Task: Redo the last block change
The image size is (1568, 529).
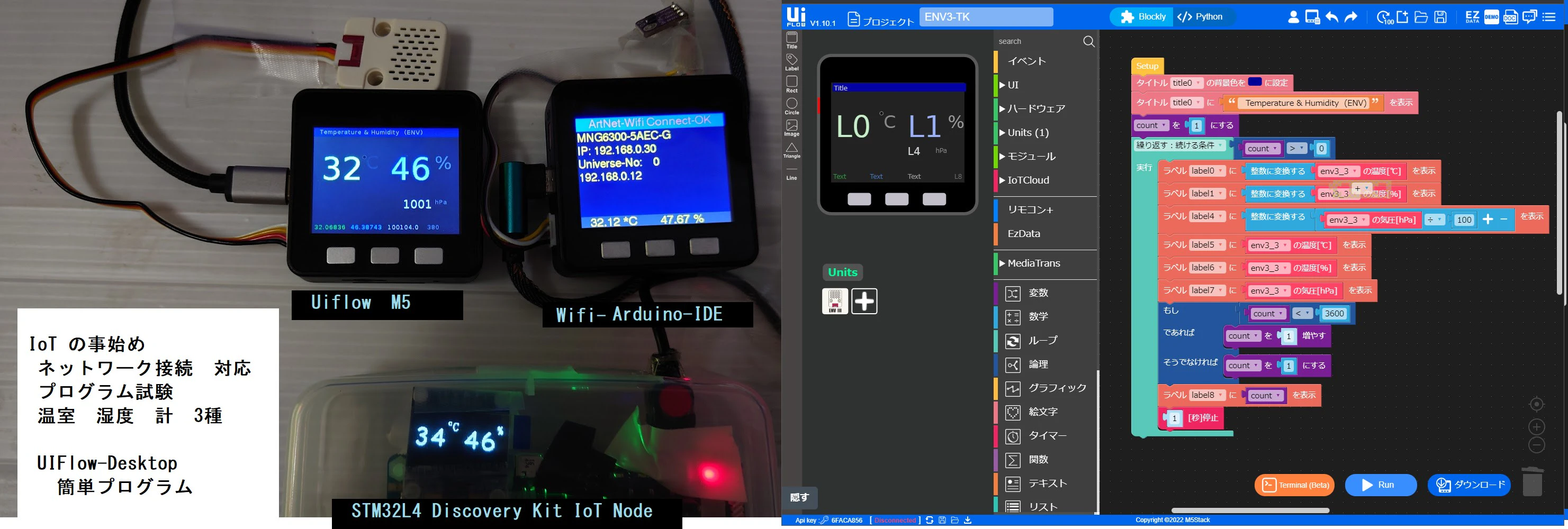Action: point(1351,17)
